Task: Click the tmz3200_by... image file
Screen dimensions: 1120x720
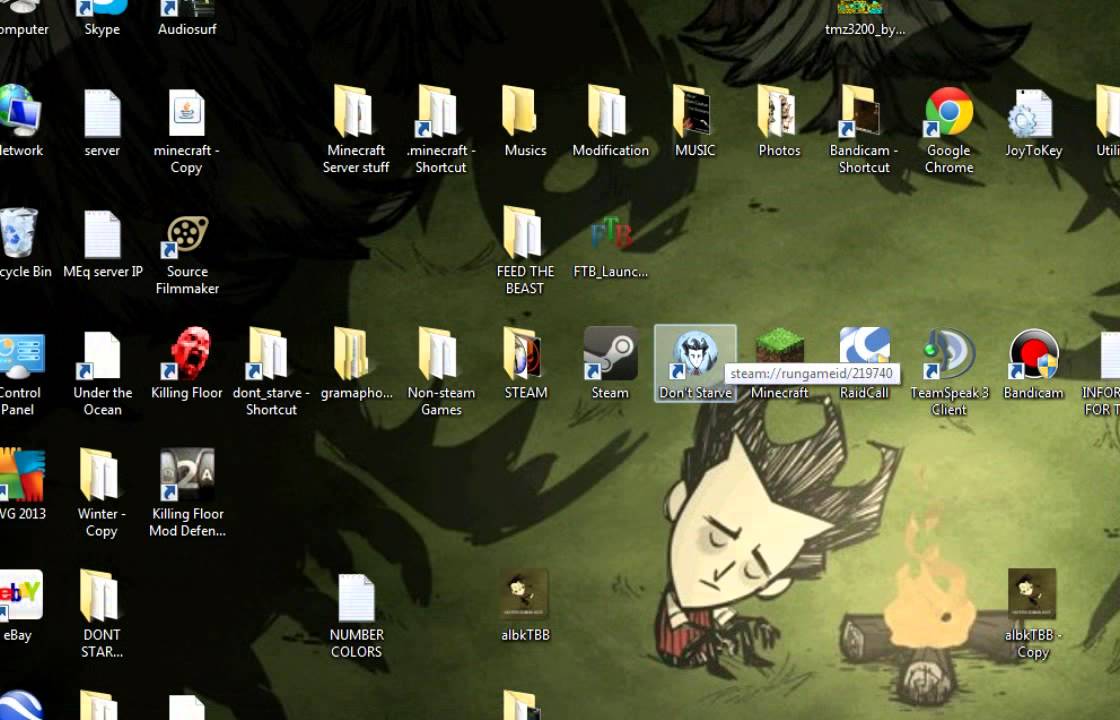Action: coord(864,18)
